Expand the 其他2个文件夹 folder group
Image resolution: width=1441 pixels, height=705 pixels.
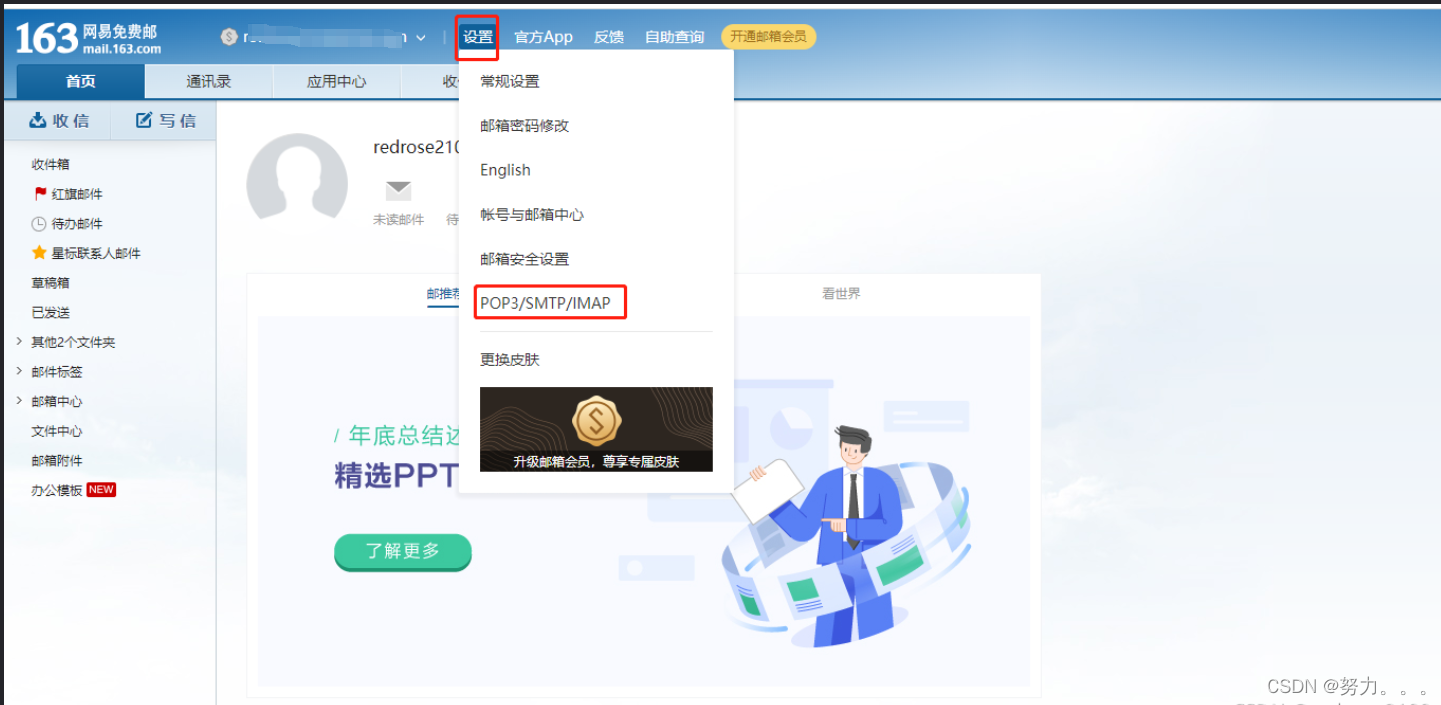(x=17, y=341)
